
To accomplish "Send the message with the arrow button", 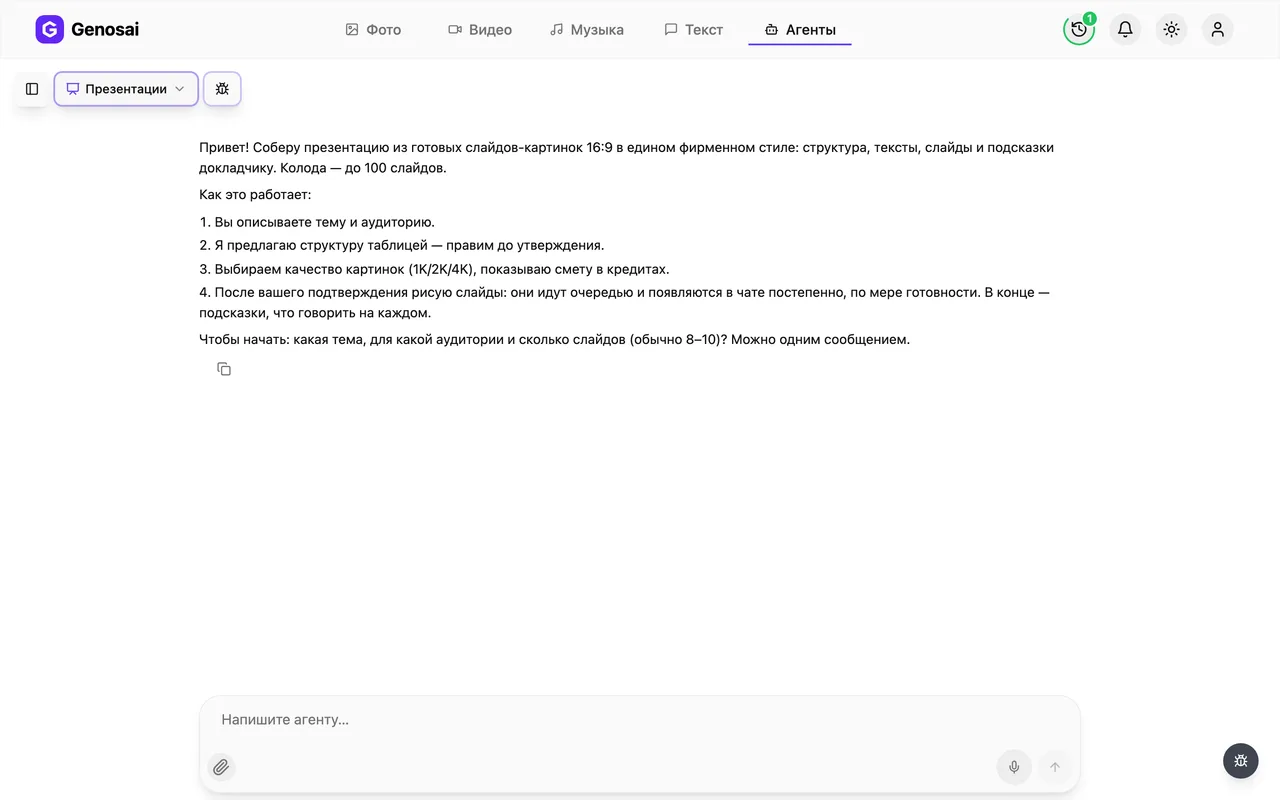I will 1054,767.
